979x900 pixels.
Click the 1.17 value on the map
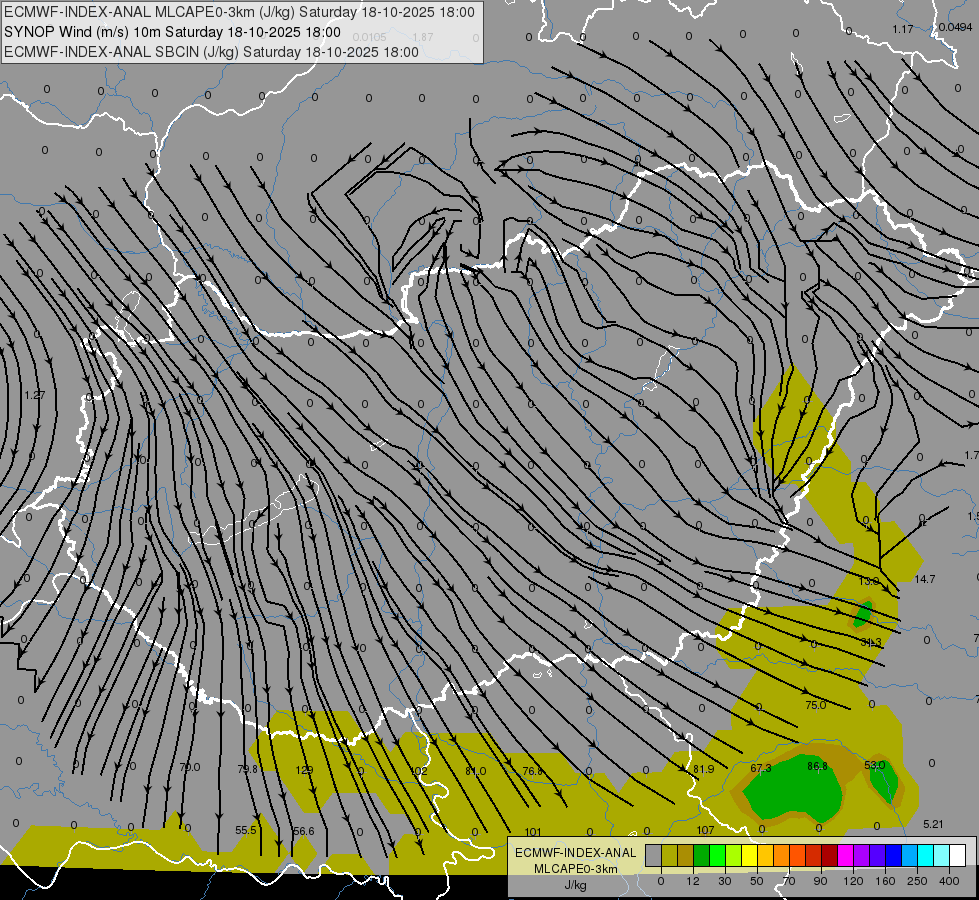[902, 29]
